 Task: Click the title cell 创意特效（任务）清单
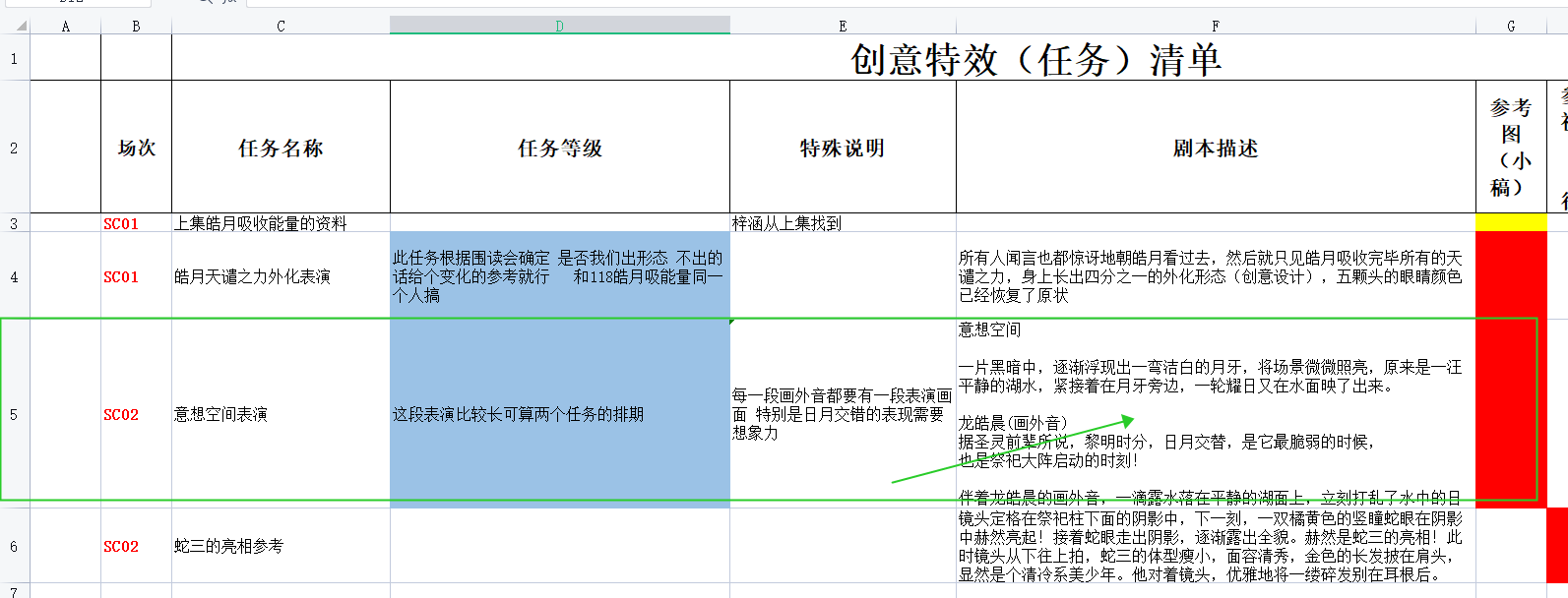click(1035, 59)
